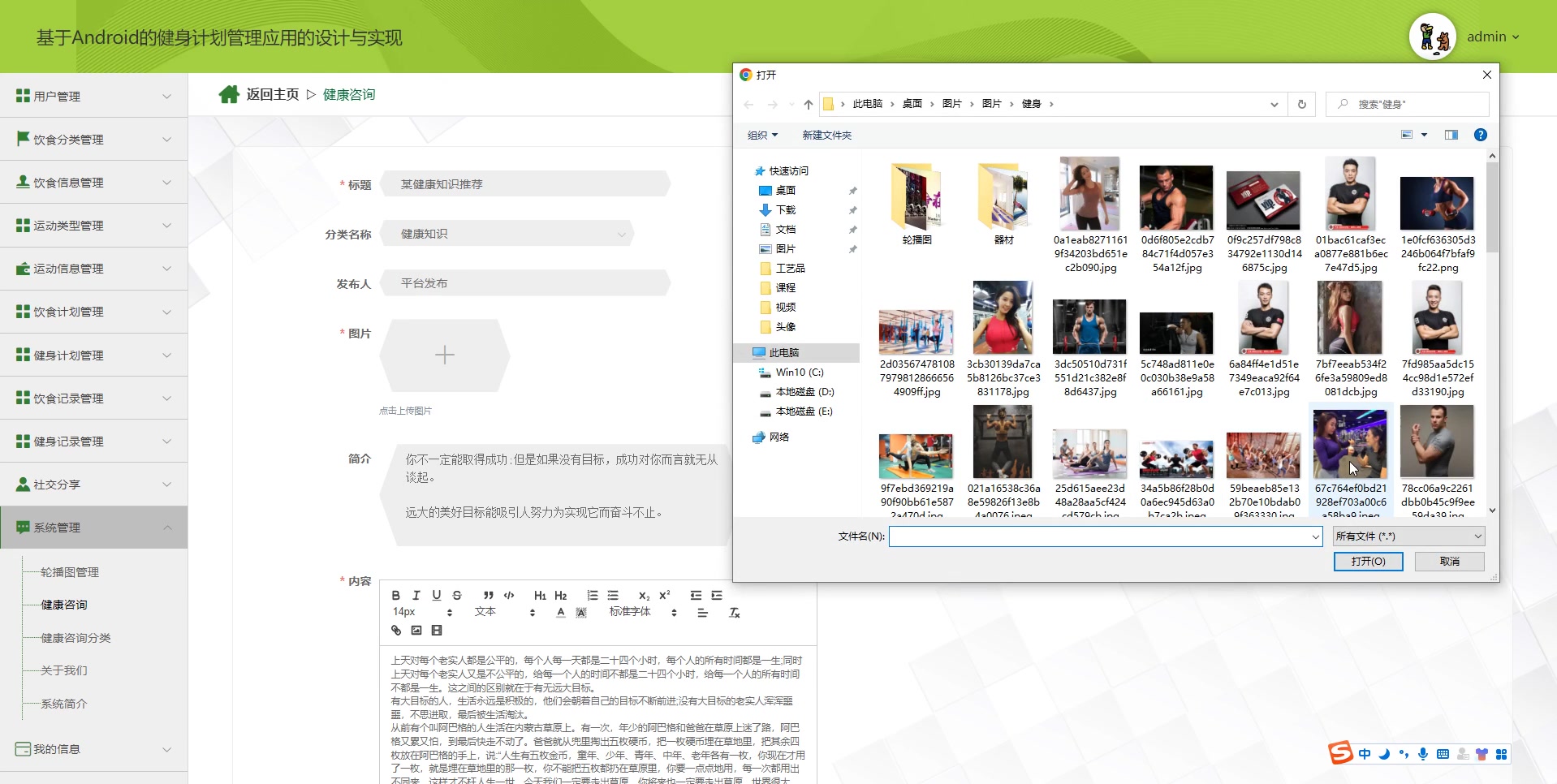Open 健康咨询分类 submenu item
The width and height of the screenshot is (1557, 784).
tap(75, 638)
